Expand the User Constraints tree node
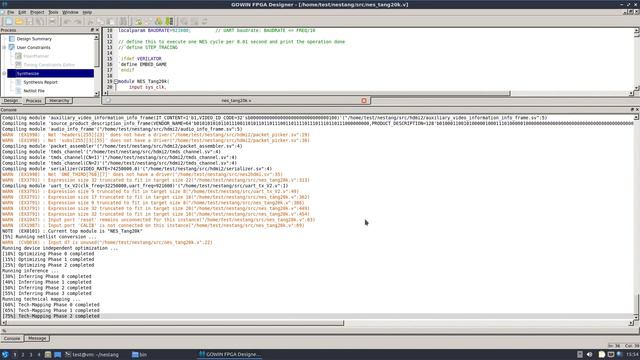Viewport: 640px width, 360px height. click(4, 47)
